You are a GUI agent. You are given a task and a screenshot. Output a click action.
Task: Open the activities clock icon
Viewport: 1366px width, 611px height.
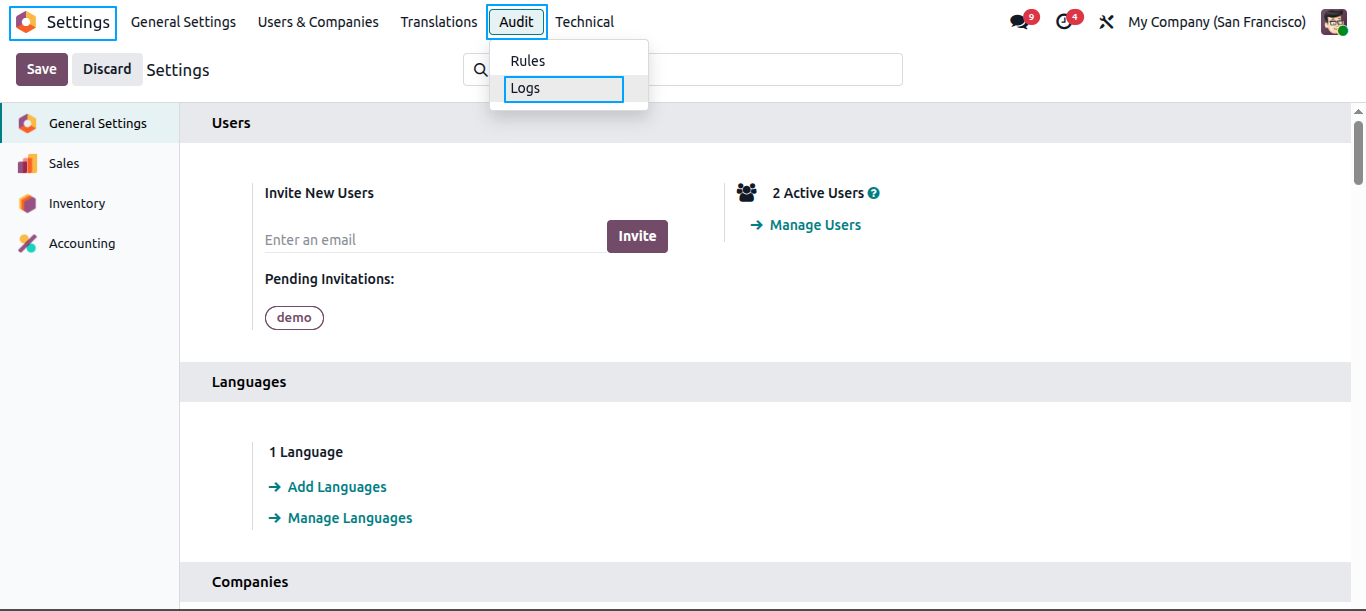(1064, 22)
